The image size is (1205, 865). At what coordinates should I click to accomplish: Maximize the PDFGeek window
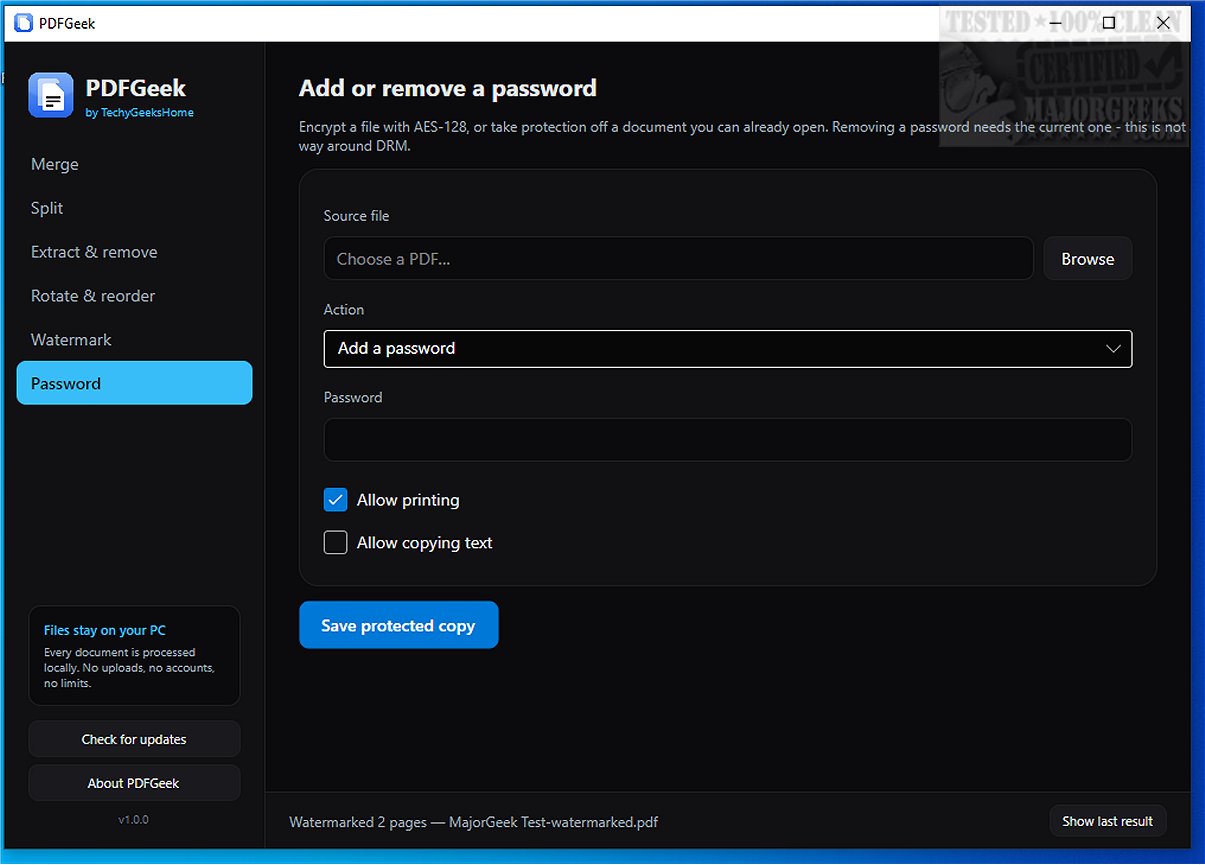click(1108, 22)
